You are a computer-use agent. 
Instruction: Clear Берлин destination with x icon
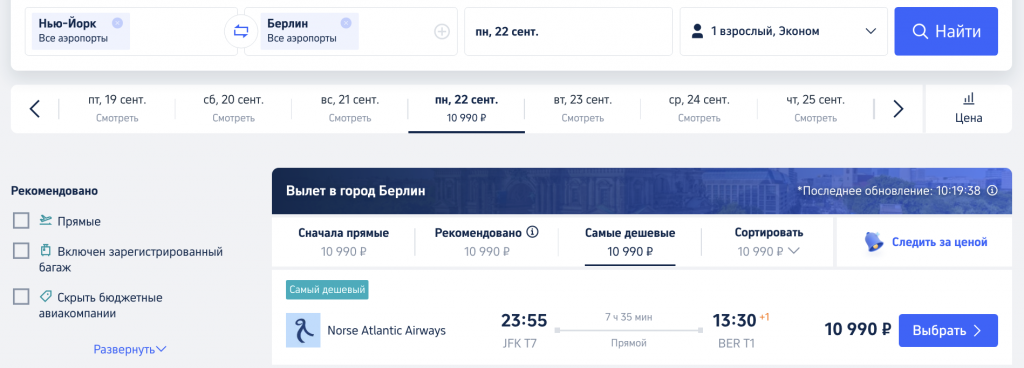[x=346, y=23]
